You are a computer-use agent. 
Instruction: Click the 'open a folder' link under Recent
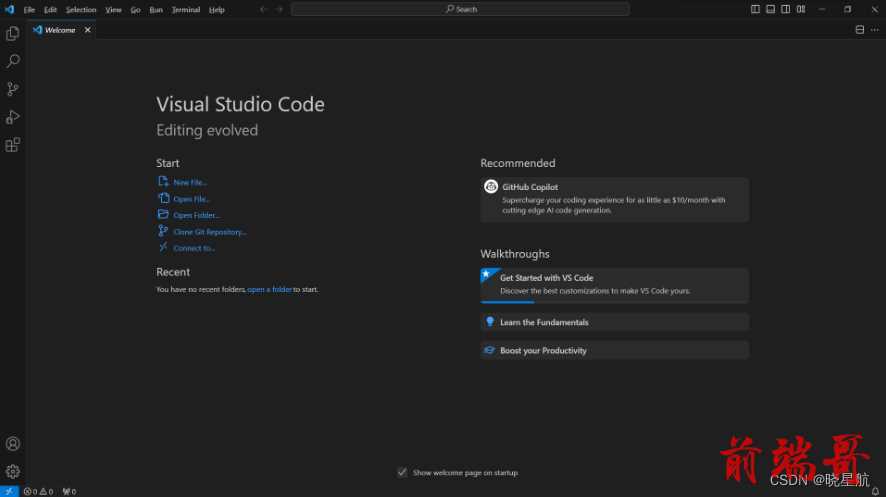(270, 289)
